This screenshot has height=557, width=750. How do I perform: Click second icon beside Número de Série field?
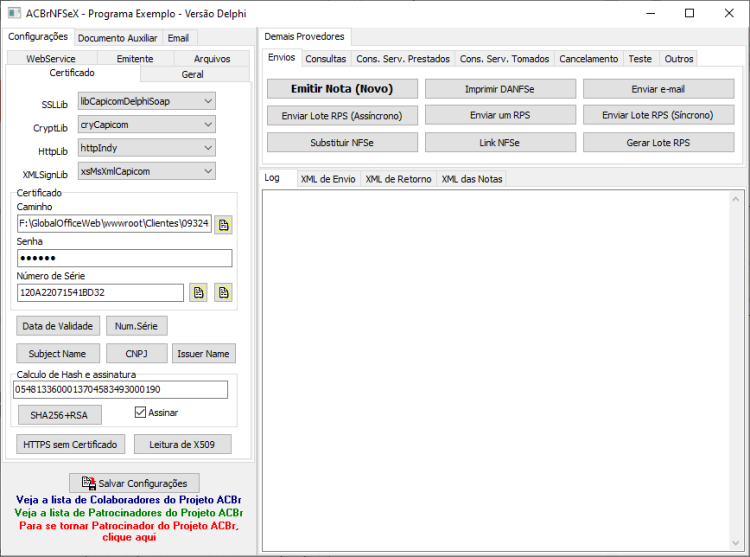223,293
